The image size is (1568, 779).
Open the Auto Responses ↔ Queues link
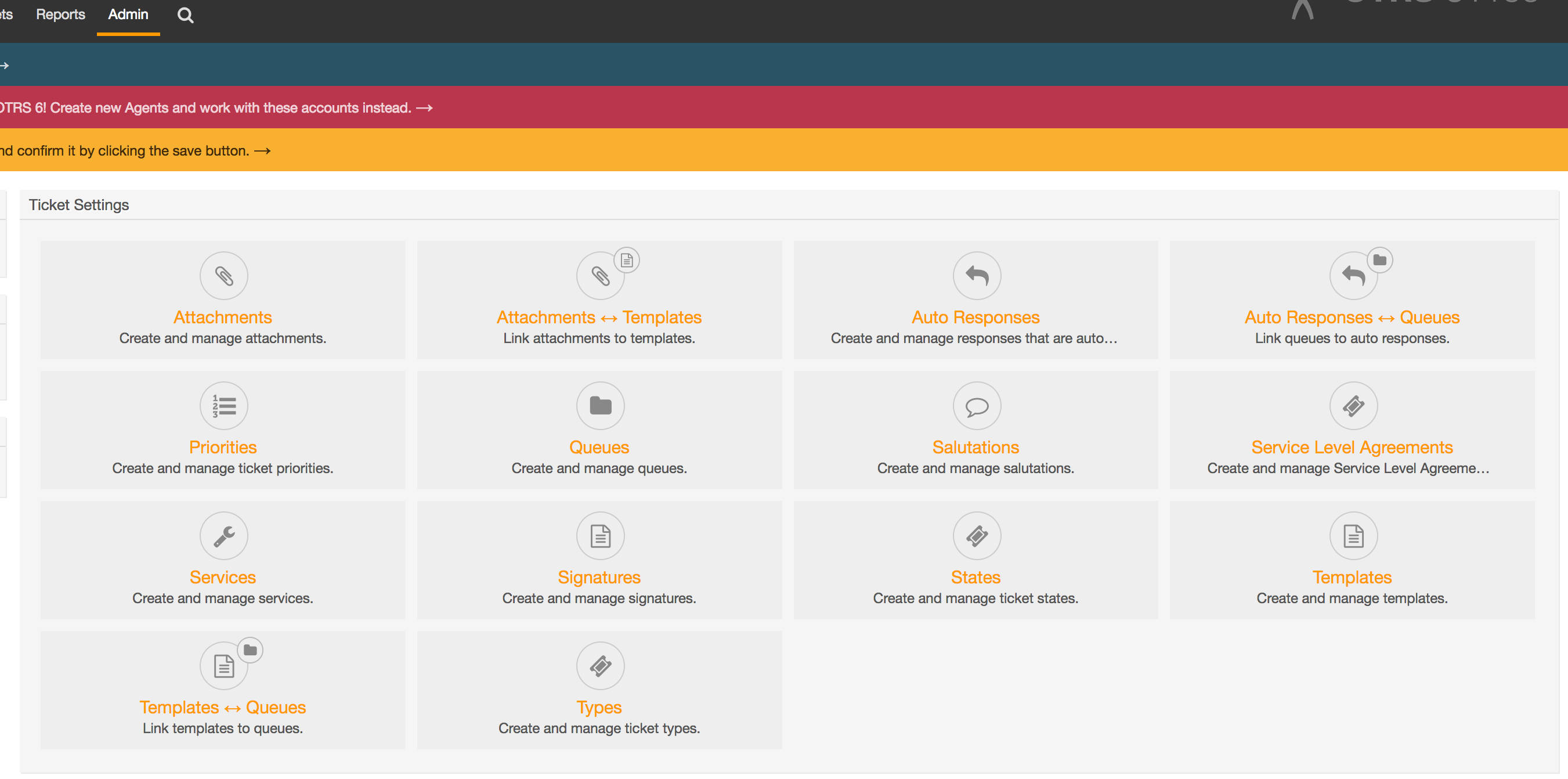(x=1352, y=318)
